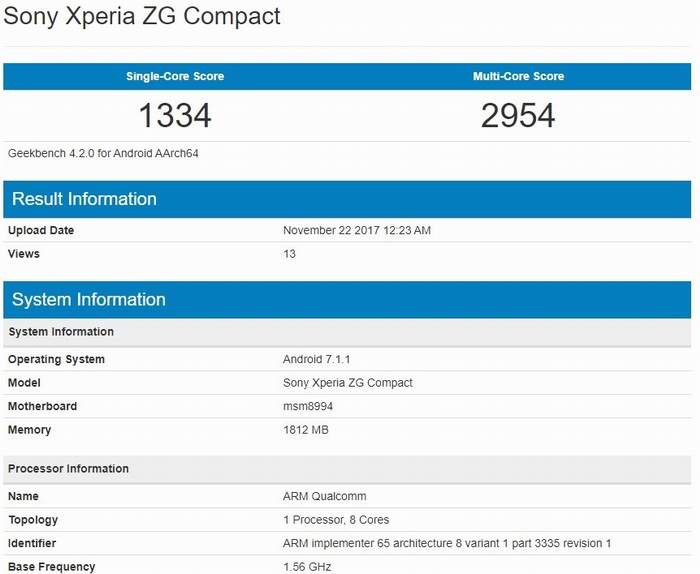Click the Base Frequency value 1.56 GHz
The height and width of the screenshot is (574, 700).
coord(307,567)
